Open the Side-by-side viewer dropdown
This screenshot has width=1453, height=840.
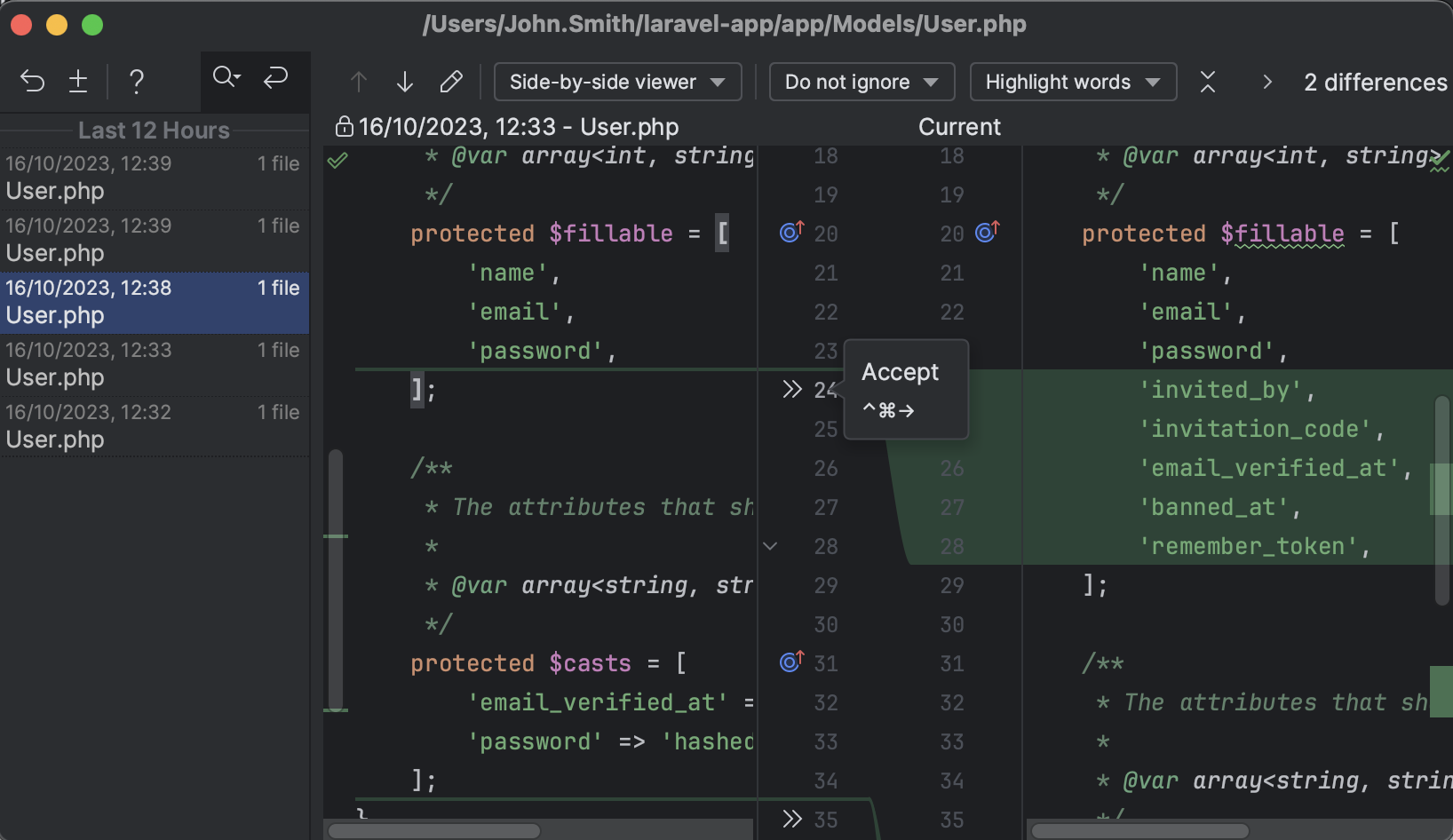click(x=617, y=82)
